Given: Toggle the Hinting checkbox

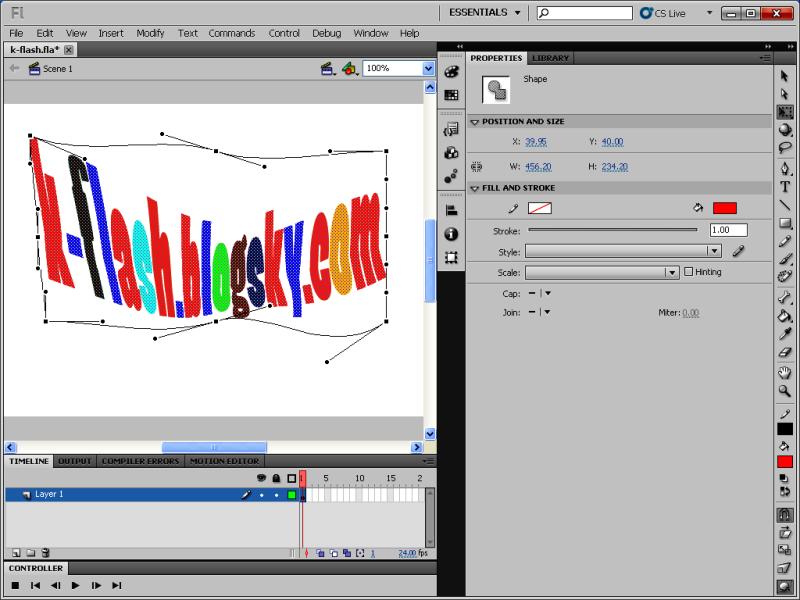Looking at the screenshot, I should [x=688, y=271].
